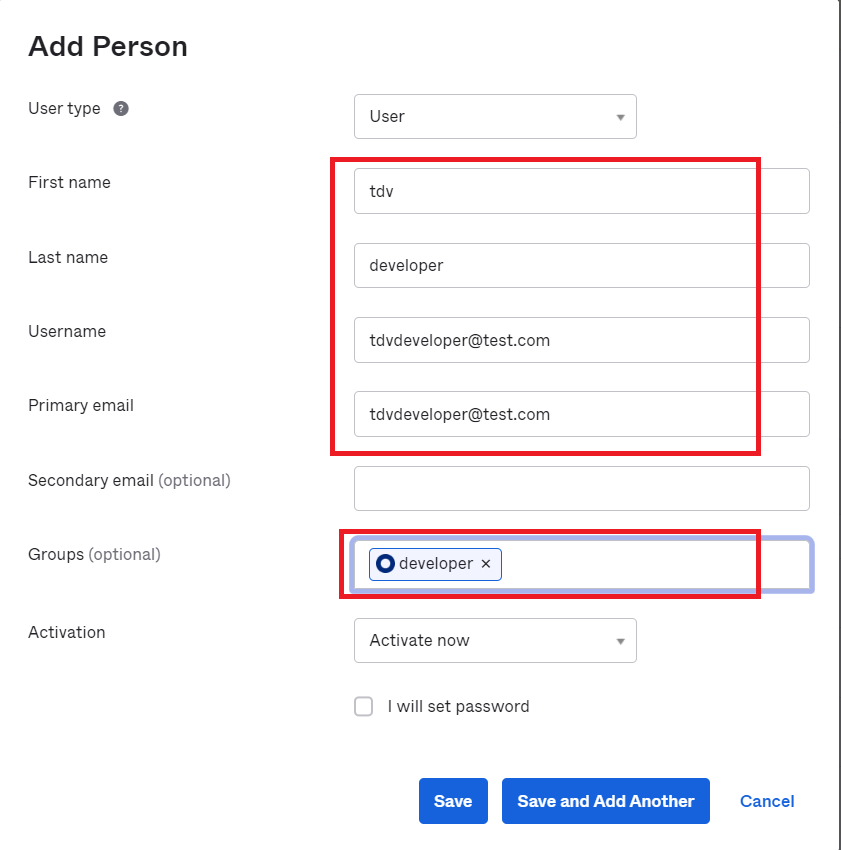The width and height of the screenshot is (841, 850).
Task: Expand the Activation dropdown showing Activate now
Action: click(x=495, y=640)
